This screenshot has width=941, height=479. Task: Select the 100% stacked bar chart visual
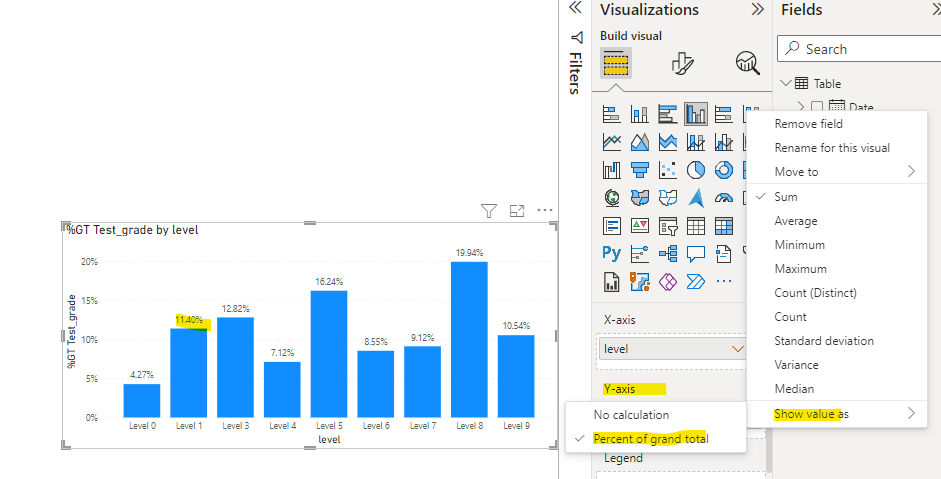[x=724, y=113]
